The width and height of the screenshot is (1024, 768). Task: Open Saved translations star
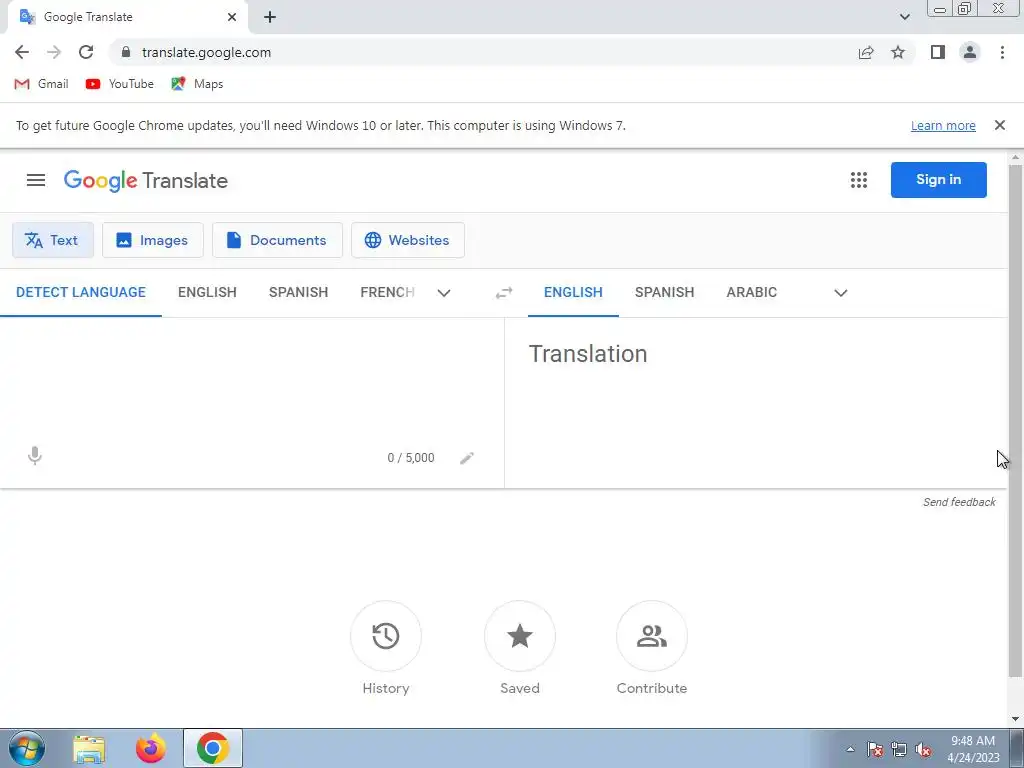[x=520, y=636]
